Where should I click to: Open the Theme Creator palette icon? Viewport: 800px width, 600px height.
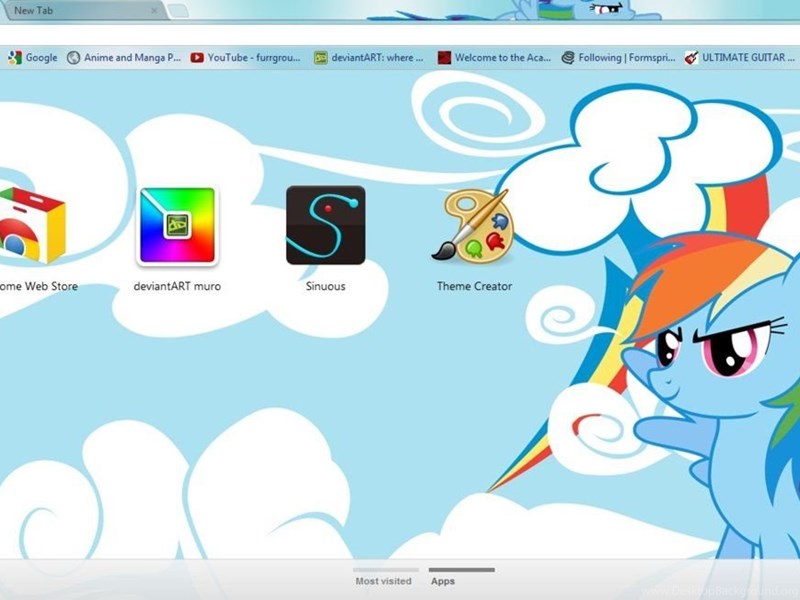coord(474,226)
